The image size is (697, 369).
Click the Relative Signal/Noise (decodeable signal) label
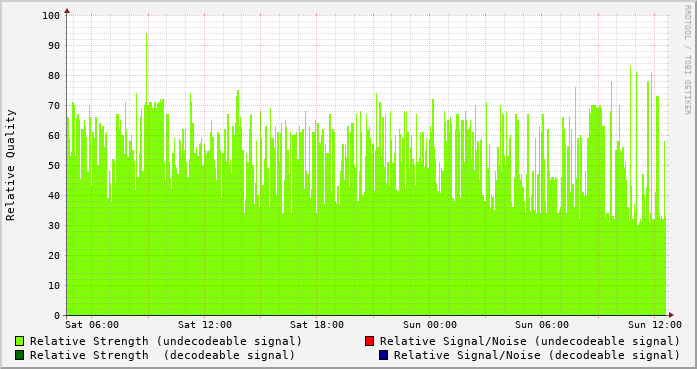pos(537,356)
